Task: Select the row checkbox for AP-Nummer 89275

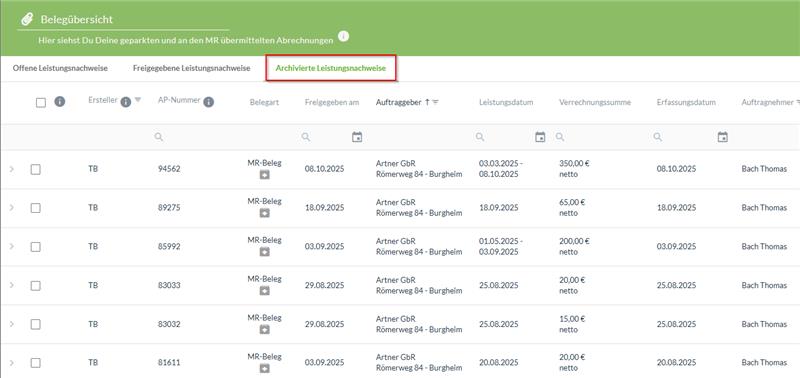Action: point(35,208)
